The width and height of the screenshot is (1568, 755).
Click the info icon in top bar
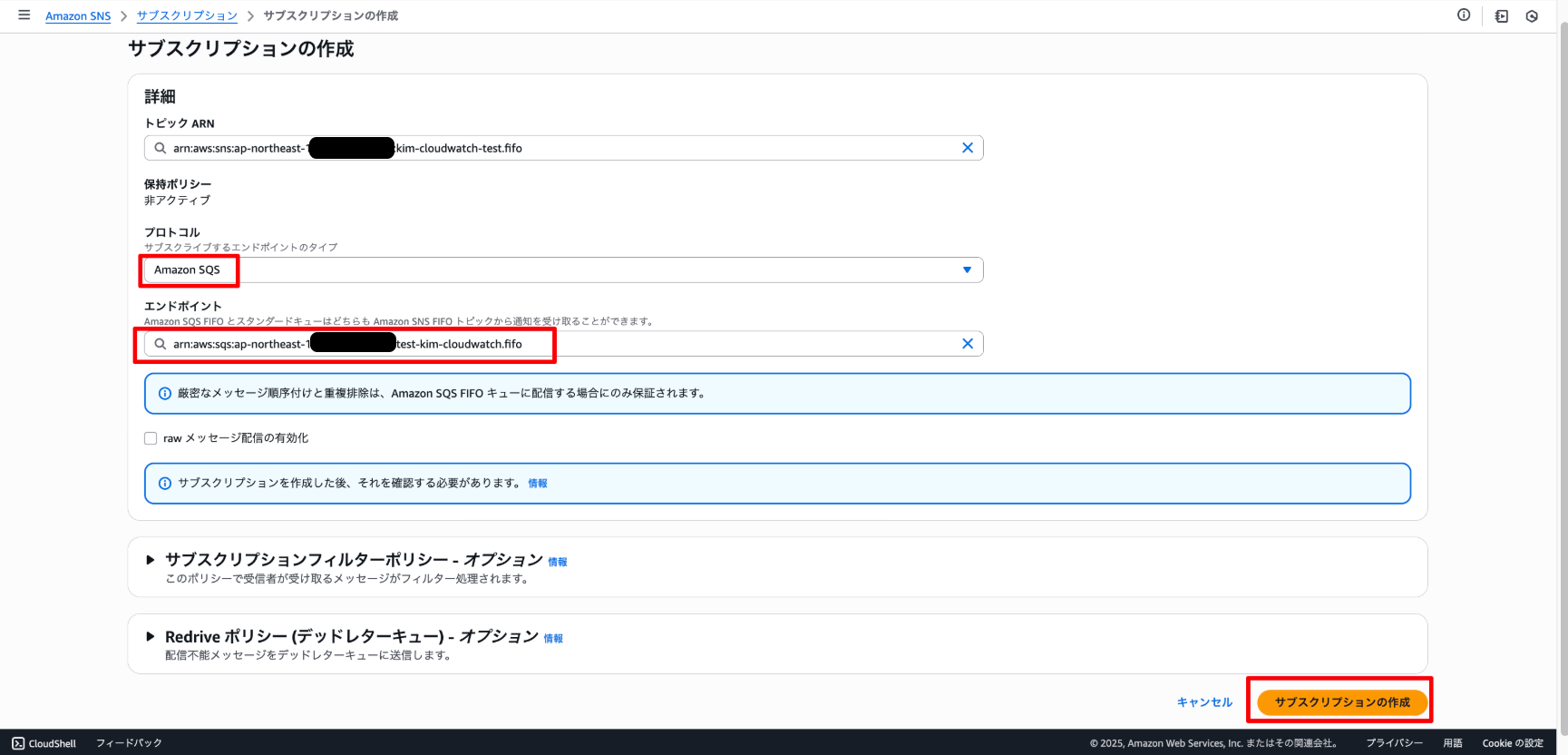(x=1464, y=15)
